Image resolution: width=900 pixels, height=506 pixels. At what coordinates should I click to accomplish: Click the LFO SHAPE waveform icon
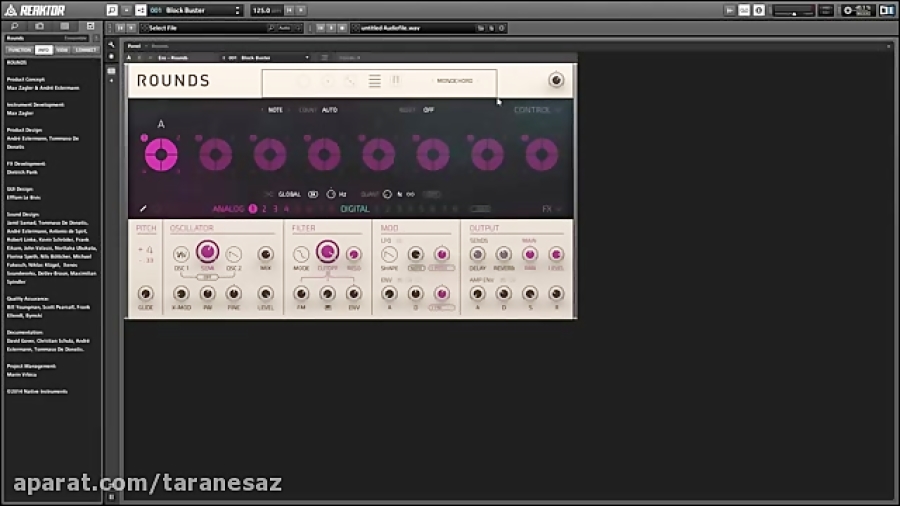(389, 254)
